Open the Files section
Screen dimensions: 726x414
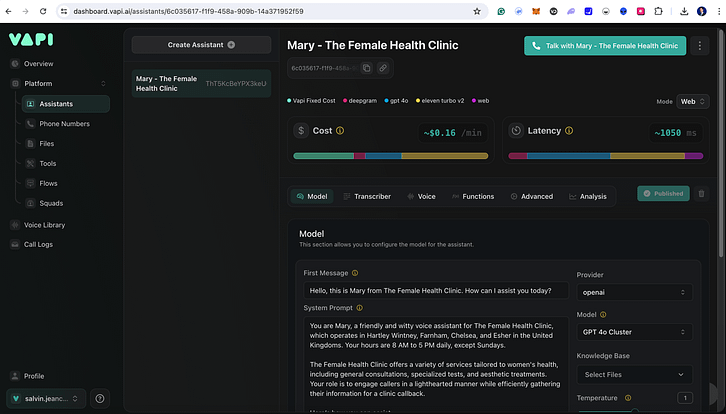click(46, 144)
